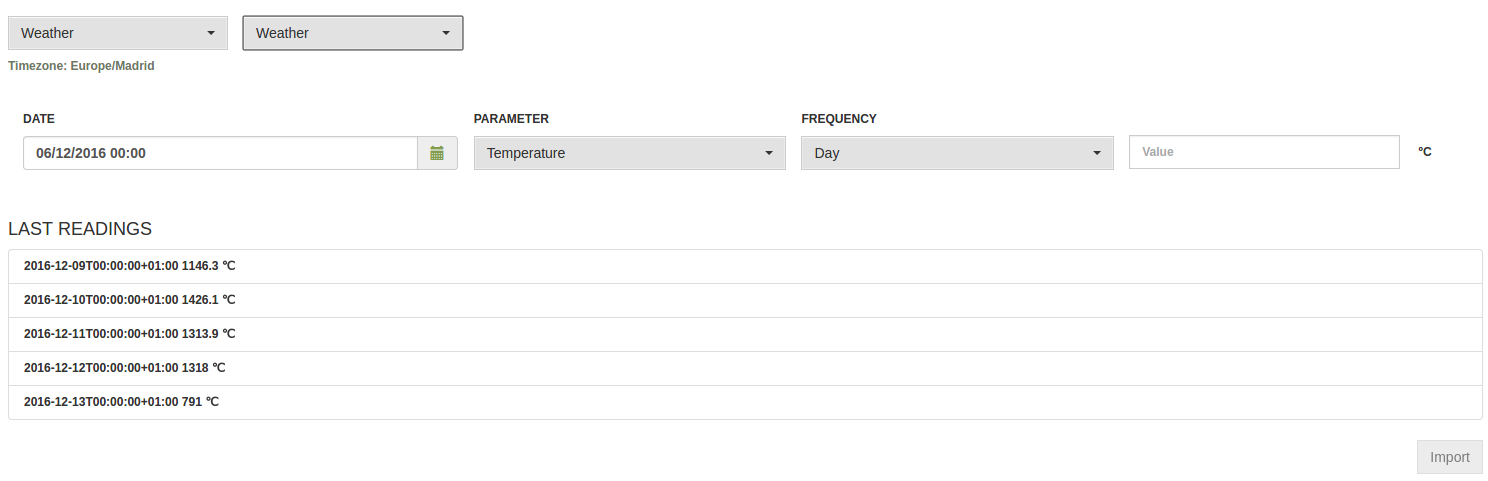Focus the Value input field
The height and width of the screenshot is (481, 1488).
pos(1263,152)
